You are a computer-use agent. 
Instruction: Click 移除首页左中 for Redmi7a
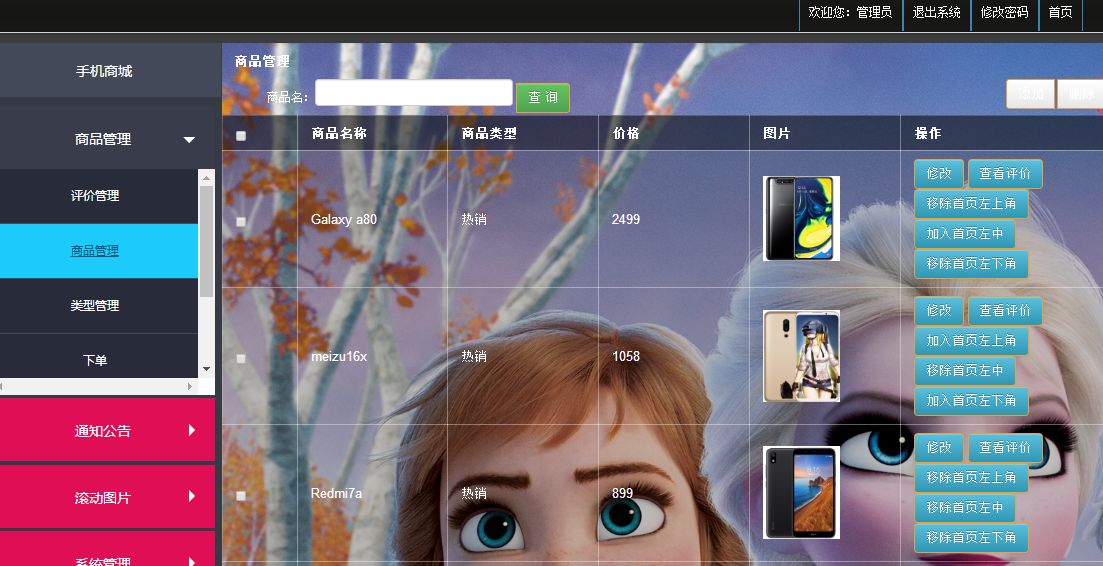point(965,508)
